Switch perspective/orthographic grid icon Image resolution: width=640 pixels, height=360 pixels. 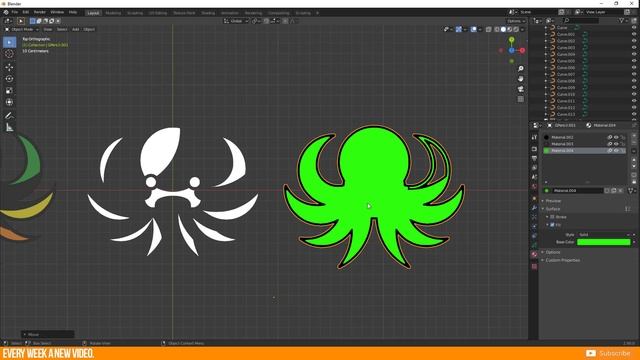(521, 99)
